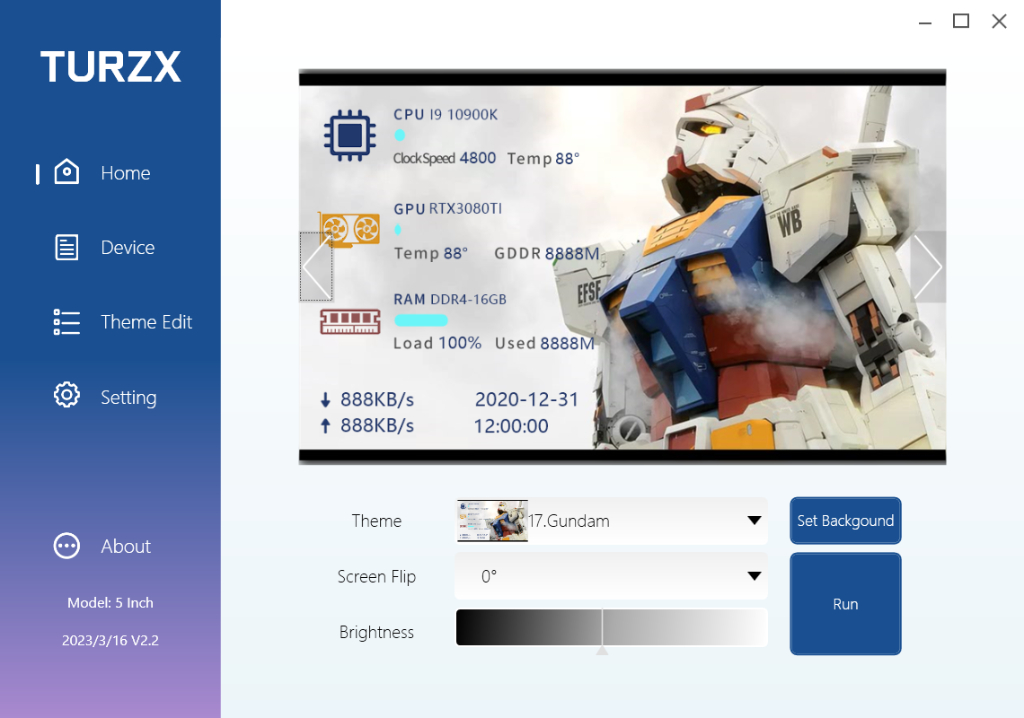Open the 17.Gundam theme combo box
The height and width of the screenshot is (718, 1024).
click(x=610, y=521)
